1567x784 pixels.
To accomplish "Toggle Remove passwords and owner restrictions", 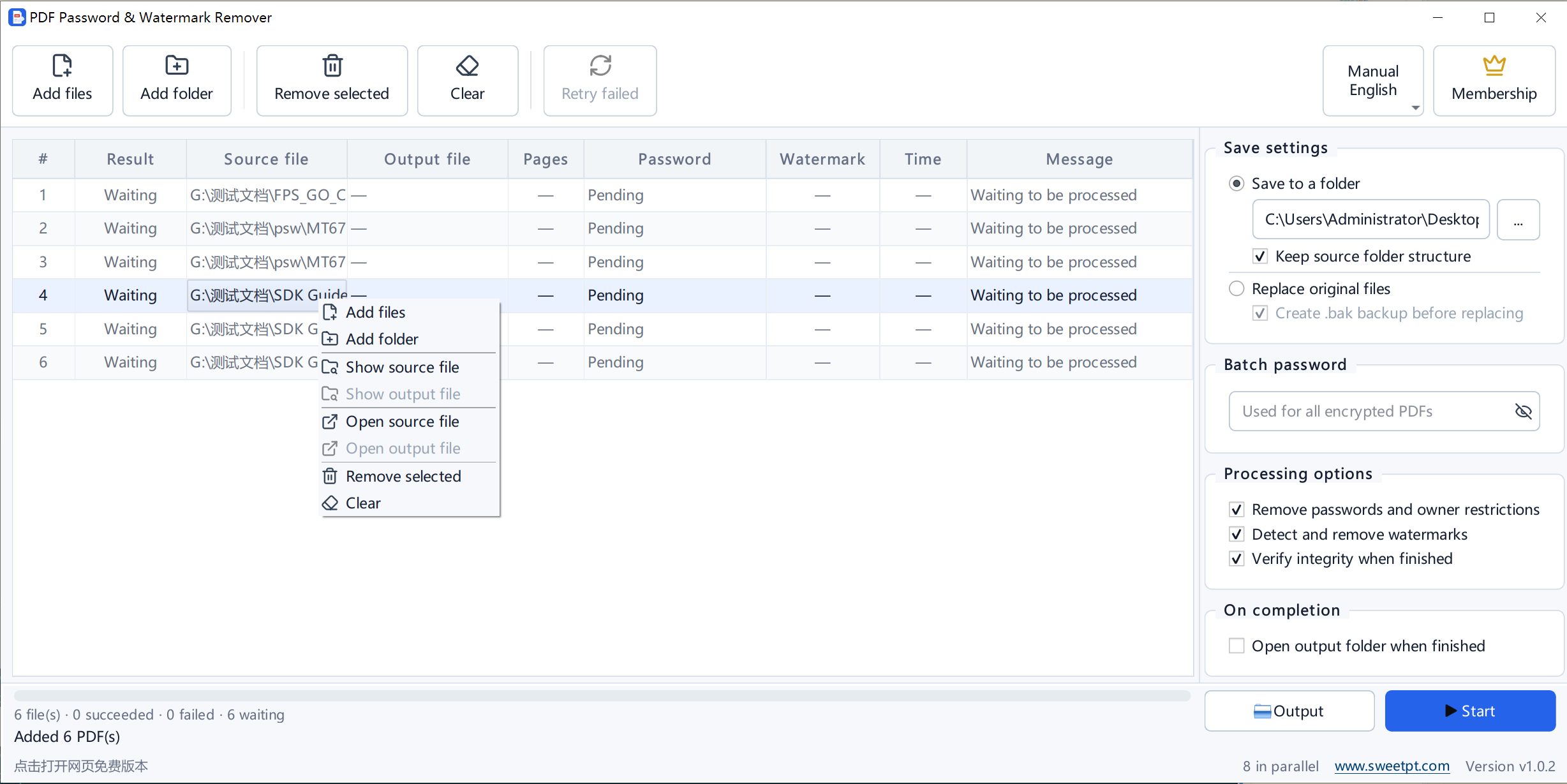I will pyautogui.click(x=1237, y=510).
